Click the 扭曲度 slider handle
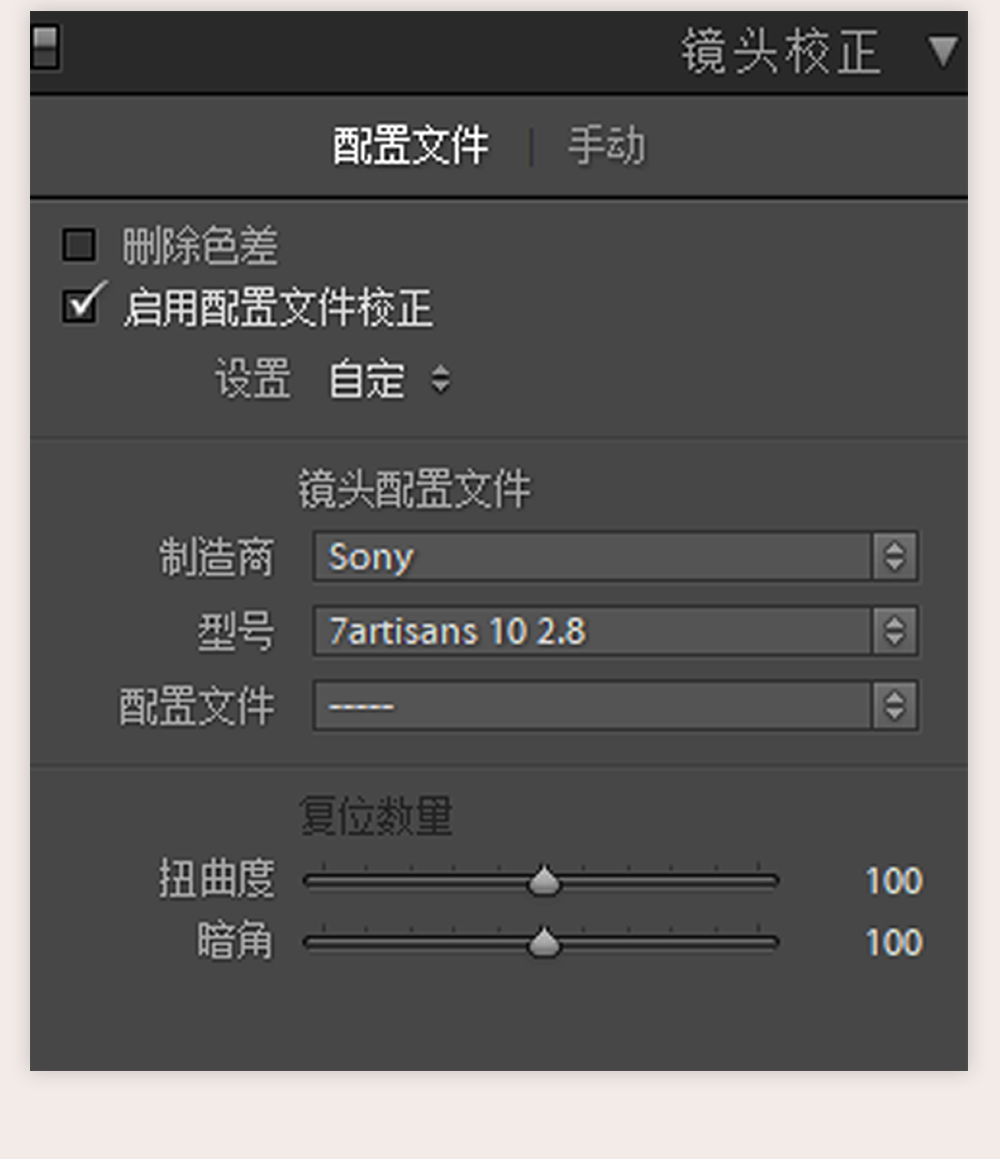This screenshot has width=1000, height=1160. click(x=544, y=880)
